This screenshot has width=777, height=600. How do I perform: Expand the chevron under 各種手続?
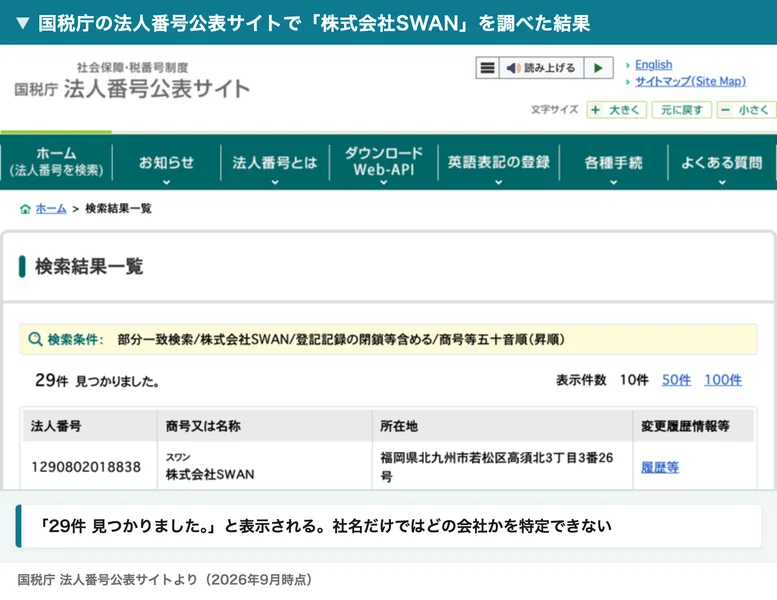point(613,182)
